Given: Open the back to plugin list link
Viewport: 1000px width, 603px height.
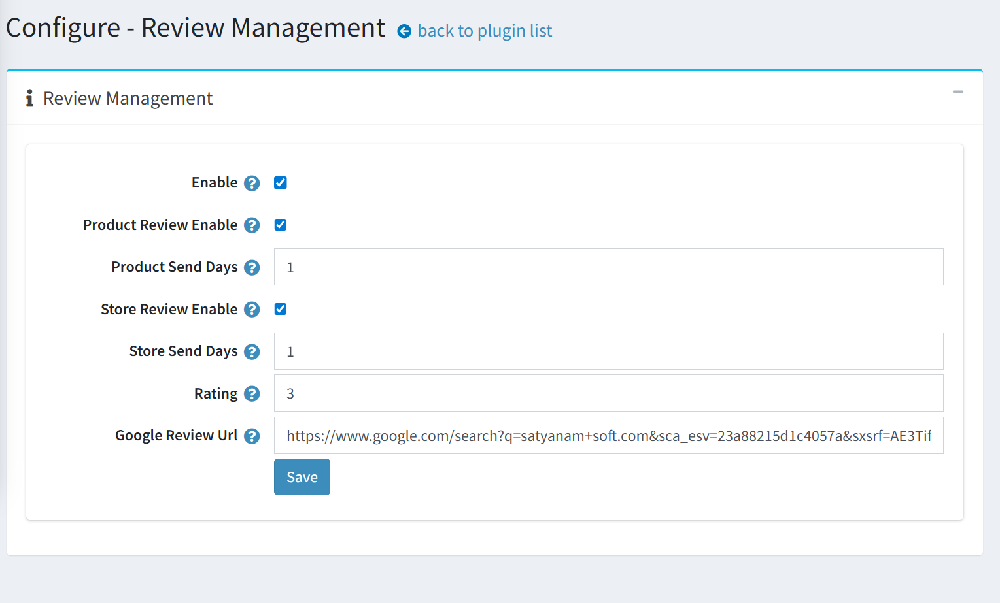Looking at the screenshot, I should (485, 31).
